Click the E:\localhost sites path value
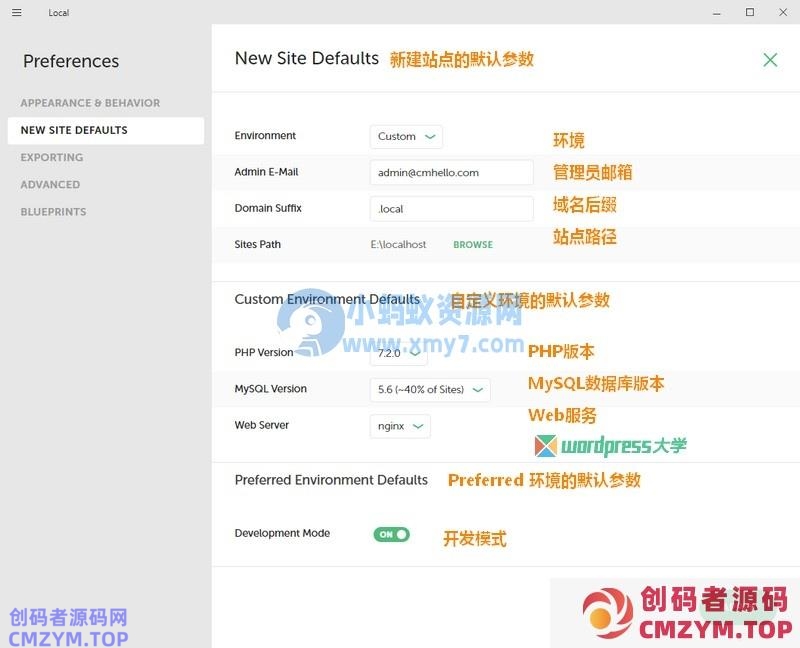Screen dimensions: 800x648 point(398,245)
